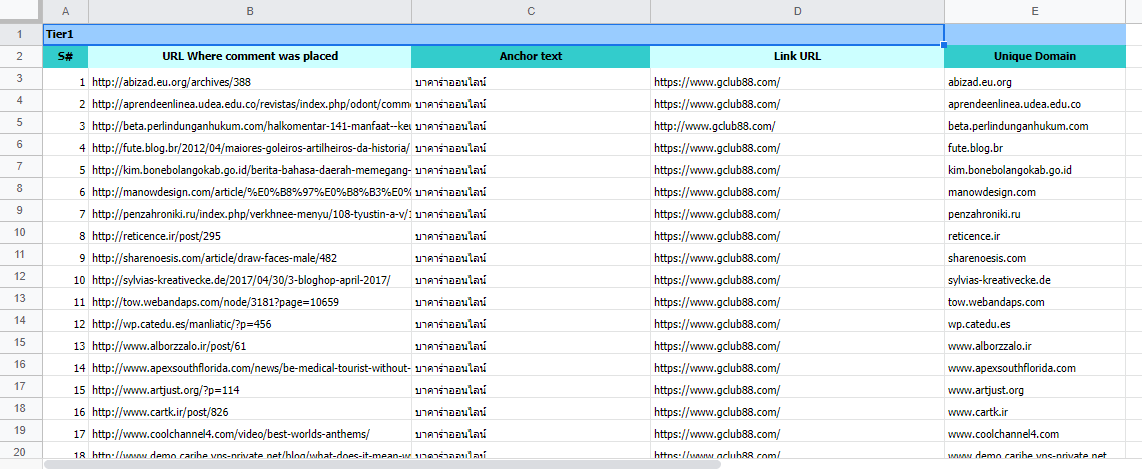Select column B header

(x=249, y=11)
